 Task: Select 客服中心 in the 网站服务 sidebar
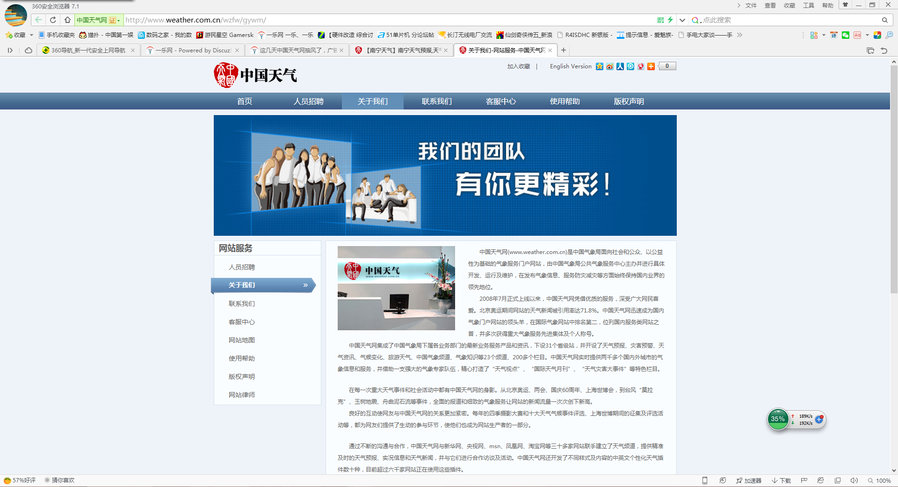tap(242, 322)
